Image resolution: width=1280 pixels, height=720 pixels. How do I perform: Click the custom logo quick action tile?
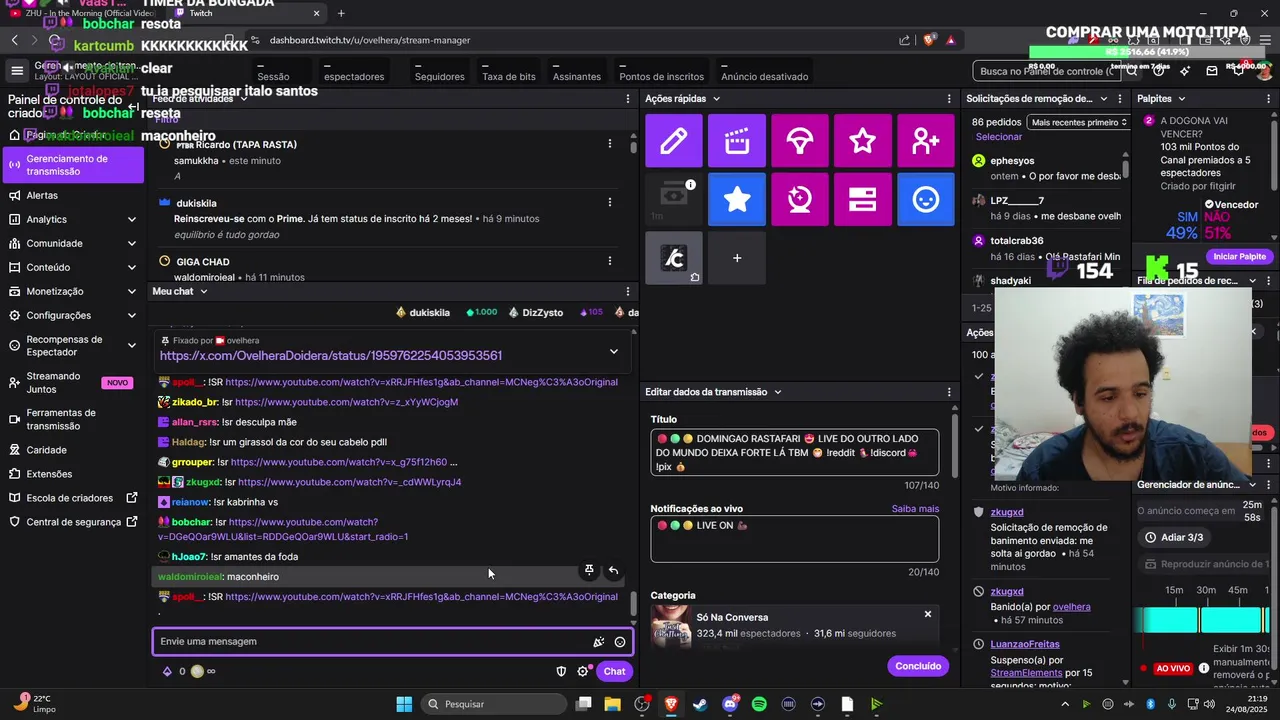coord(674,258)
